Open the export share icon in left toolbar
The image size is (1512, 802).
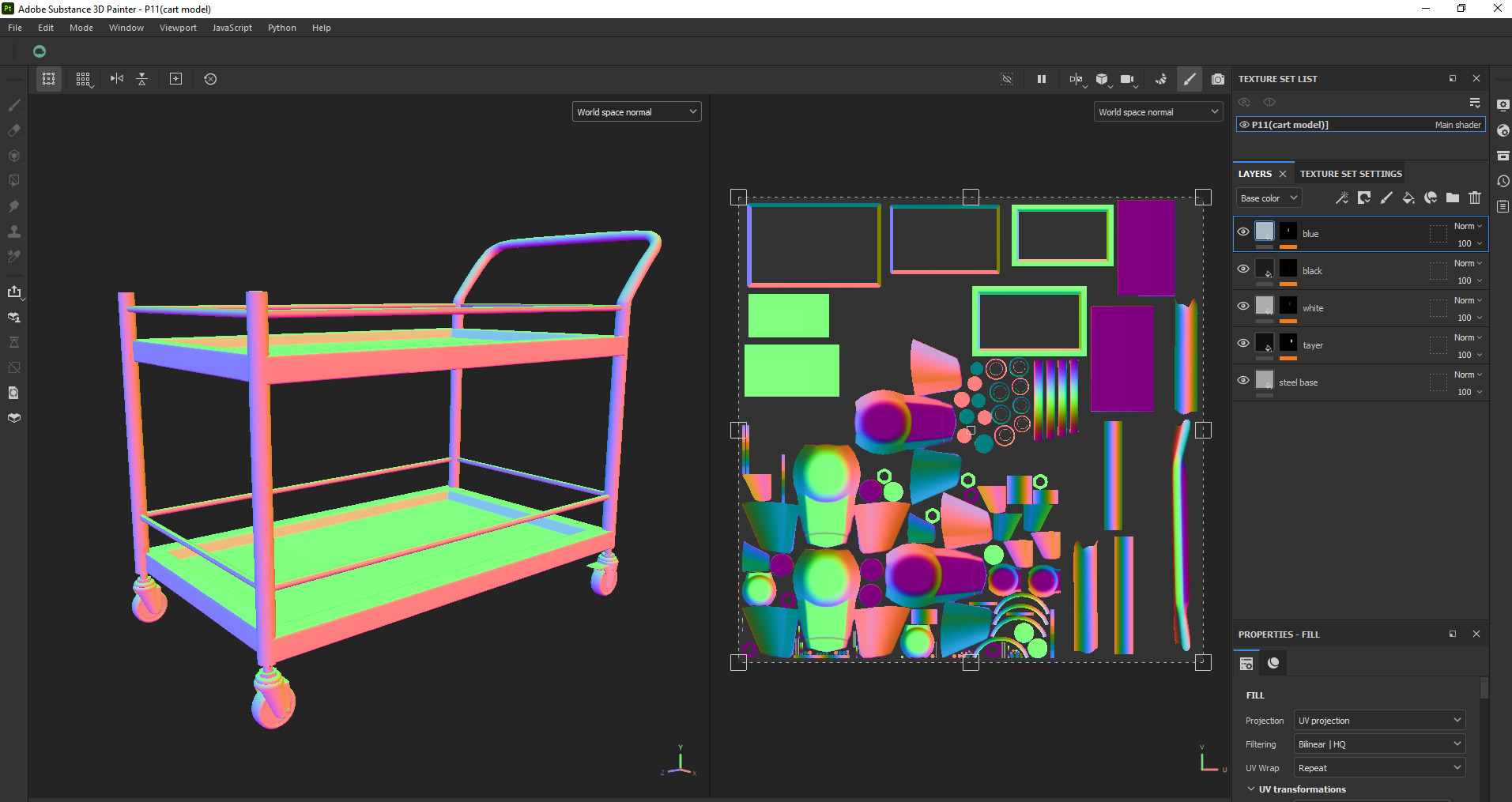coord(14,292)
